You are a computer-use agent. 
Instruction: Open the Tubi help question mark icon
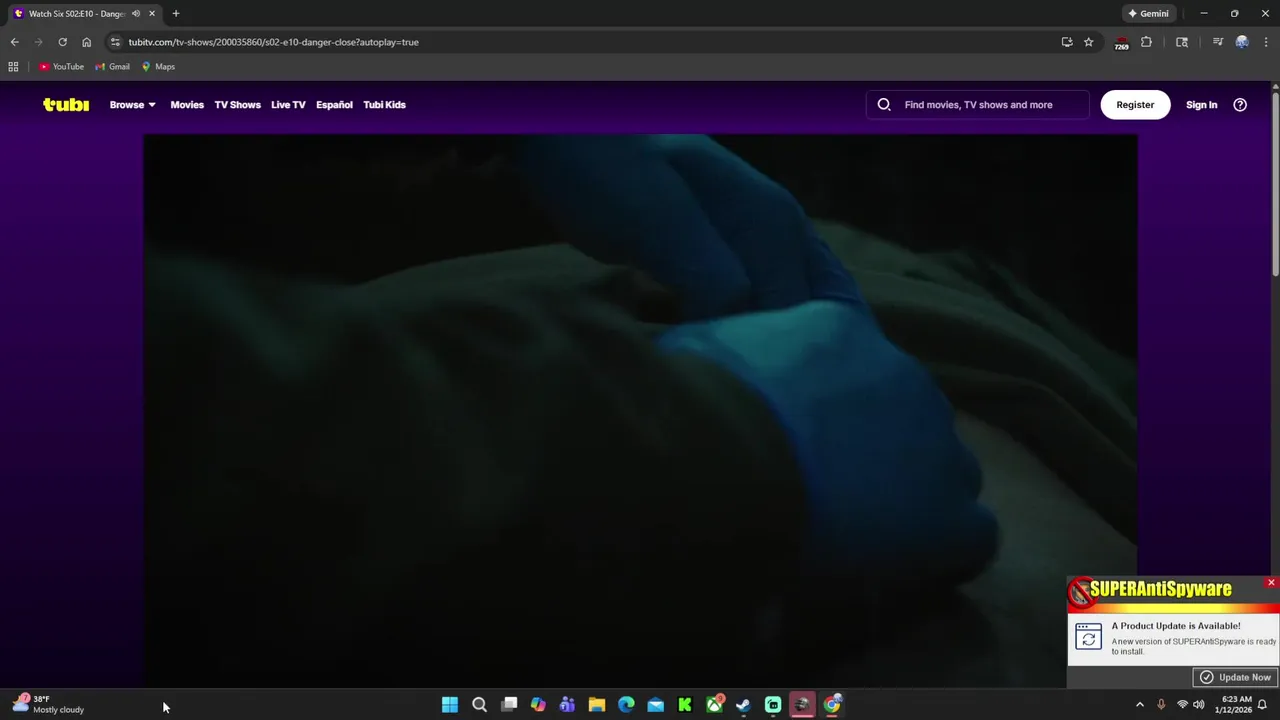click(1240, 105)
